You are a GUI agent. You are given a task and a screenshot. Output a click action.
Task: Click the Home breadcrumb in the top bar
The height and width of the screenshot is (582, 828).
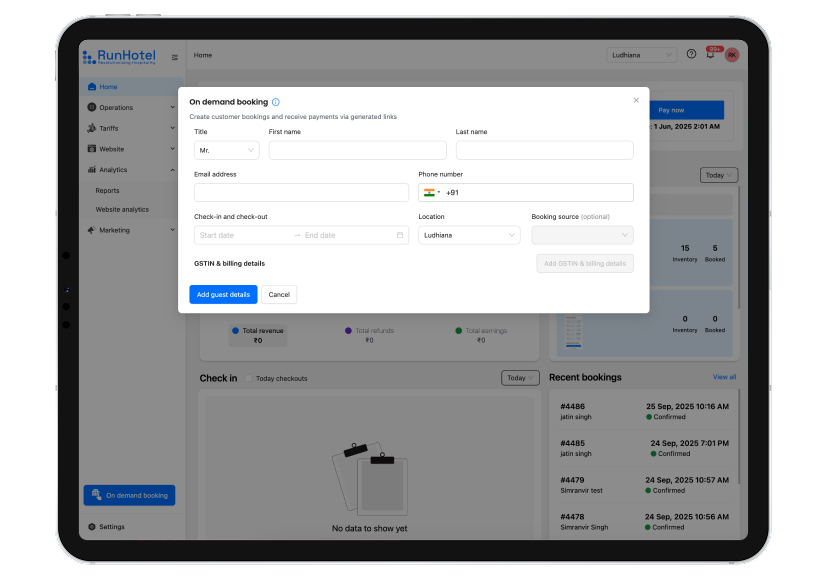(203, 55)
